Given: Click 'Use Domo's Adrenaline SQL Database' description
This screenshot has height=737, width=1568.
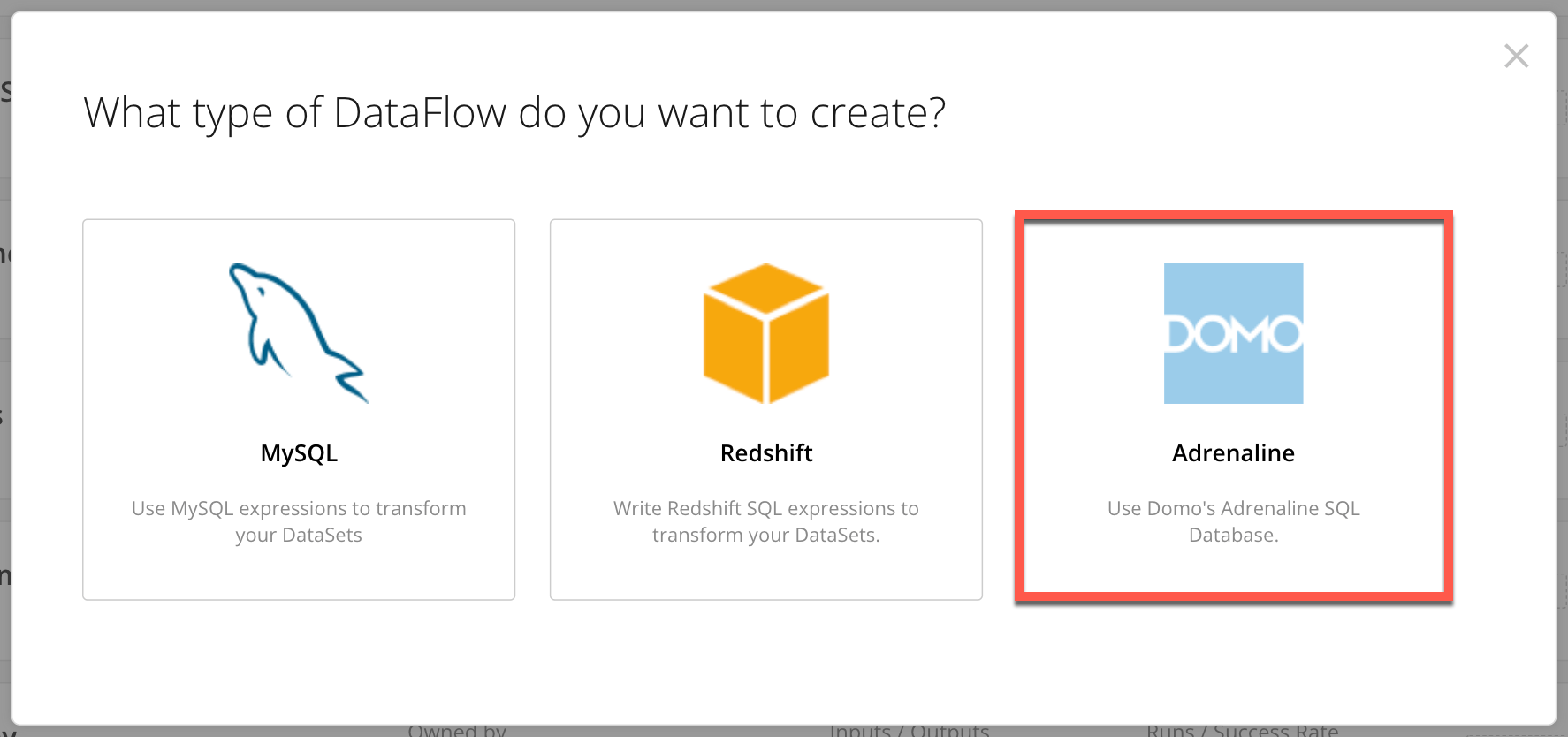Looking at the screenshot, I should [x=1233, y=521].
